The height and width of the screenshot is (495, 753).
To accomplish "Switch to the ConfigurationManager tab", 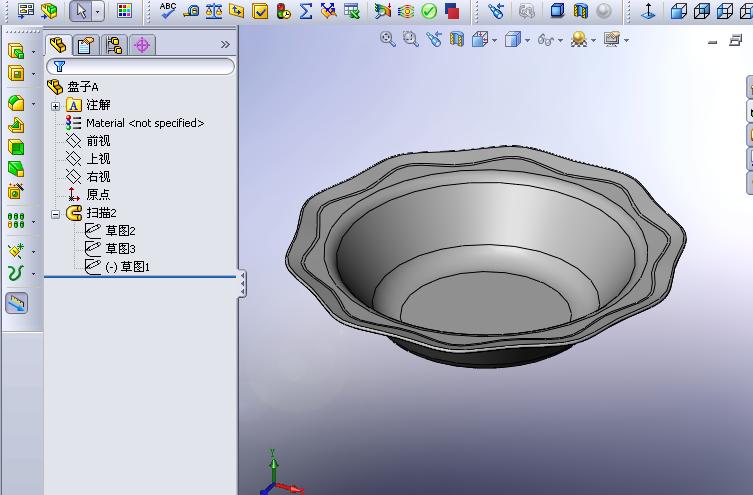I will 114,46.
